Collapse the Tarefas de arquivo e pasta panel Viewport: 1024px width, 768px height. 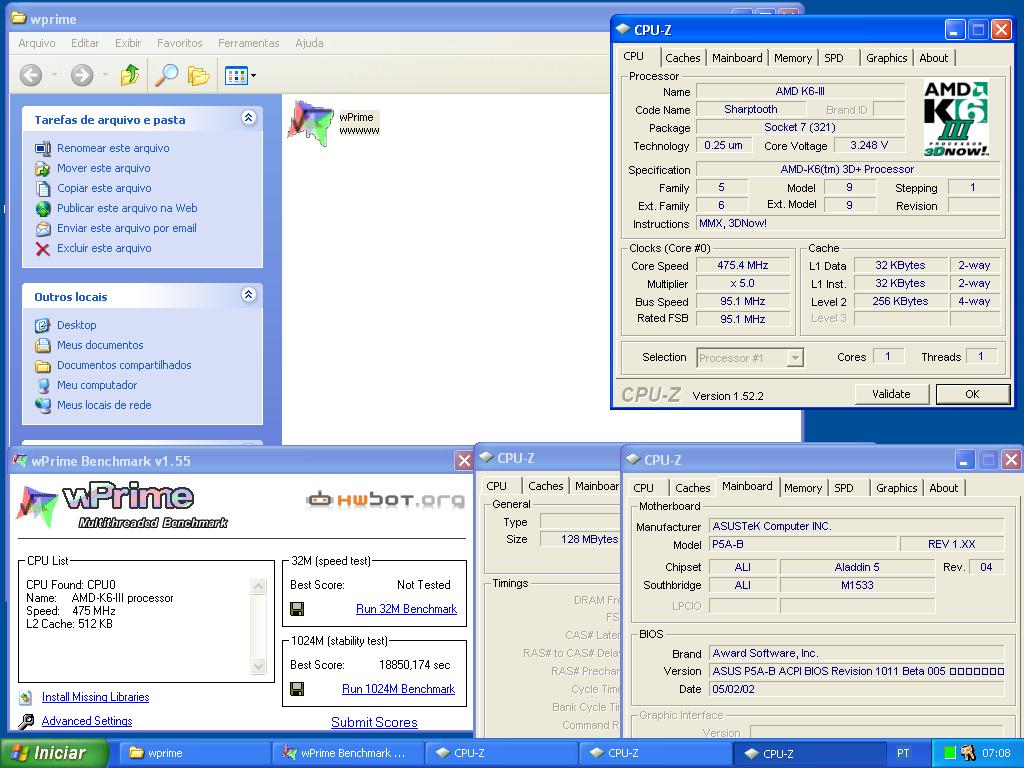249,118
